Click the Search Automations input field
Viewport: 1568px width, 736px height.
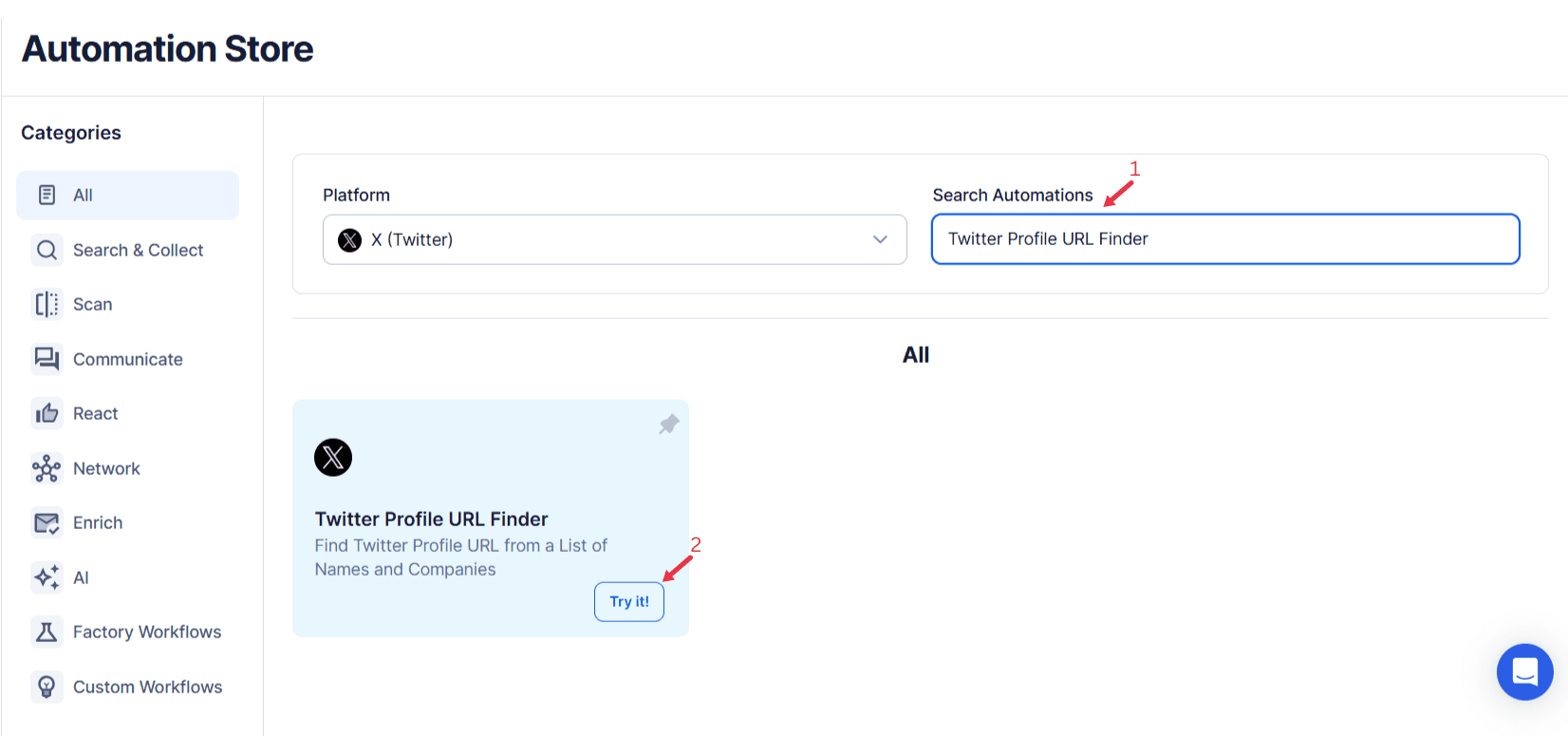pyautogui.click(x=1224, y=239)
